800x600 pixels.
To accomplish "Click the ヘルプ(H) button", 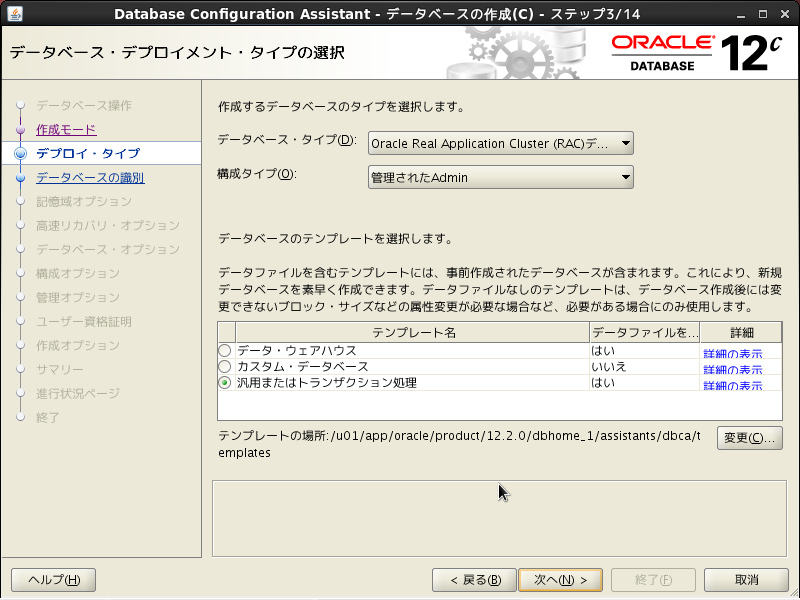I will point(54,580).
